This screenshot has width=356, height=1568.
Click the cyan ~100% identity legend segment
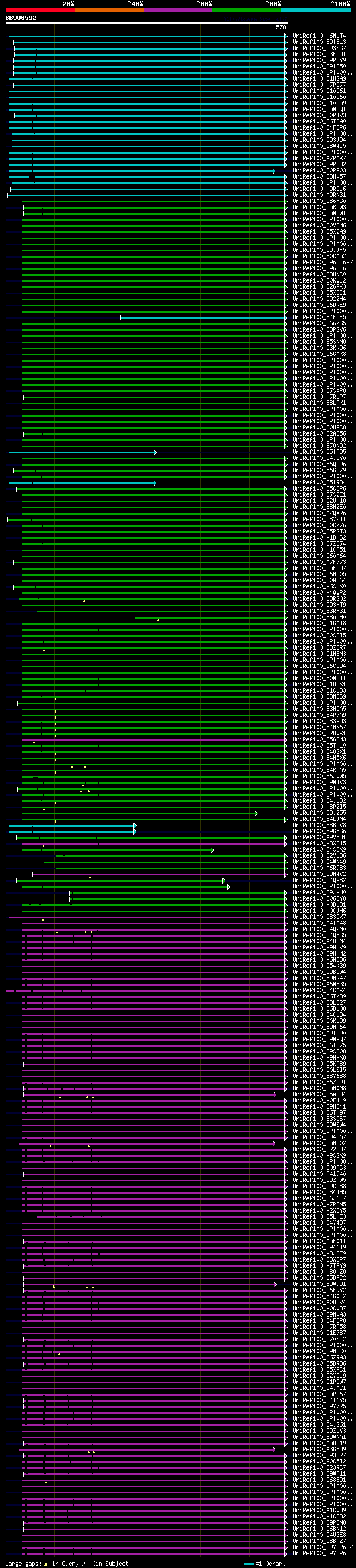[x=317, y=10]
